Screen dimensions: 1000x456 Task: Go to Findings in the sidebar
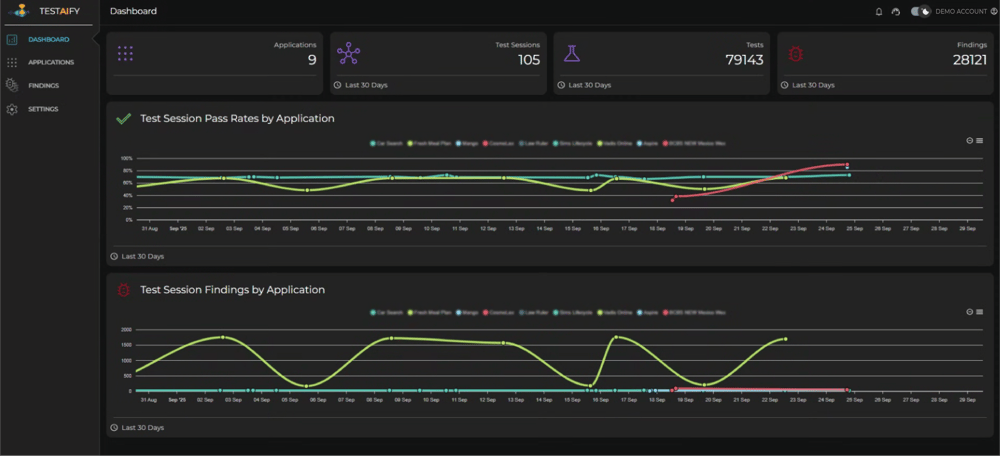pyautogui.click(x=43, y=86)
